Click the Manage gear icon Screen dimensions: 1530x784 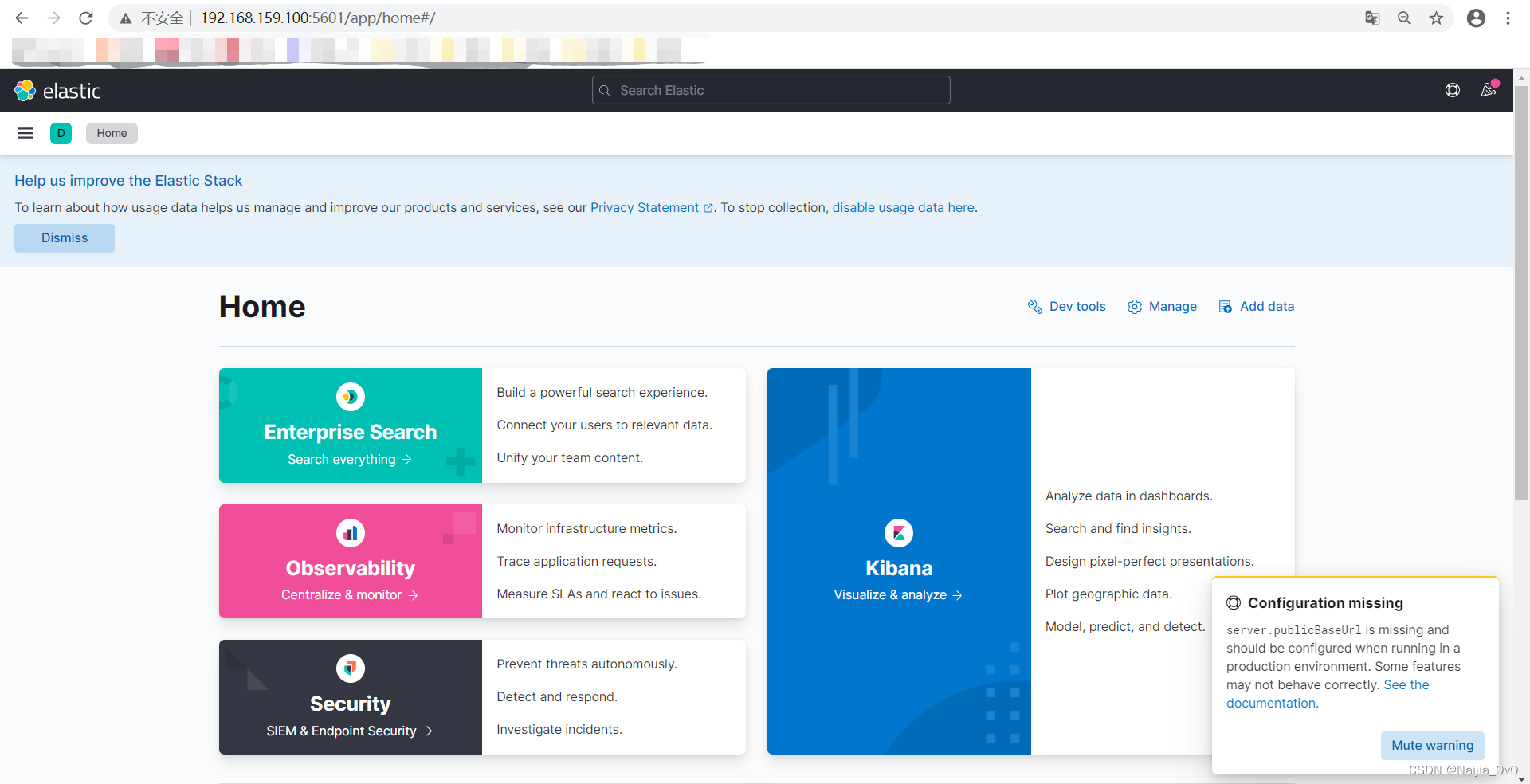pyautogui.click(x=1135, y=307)
